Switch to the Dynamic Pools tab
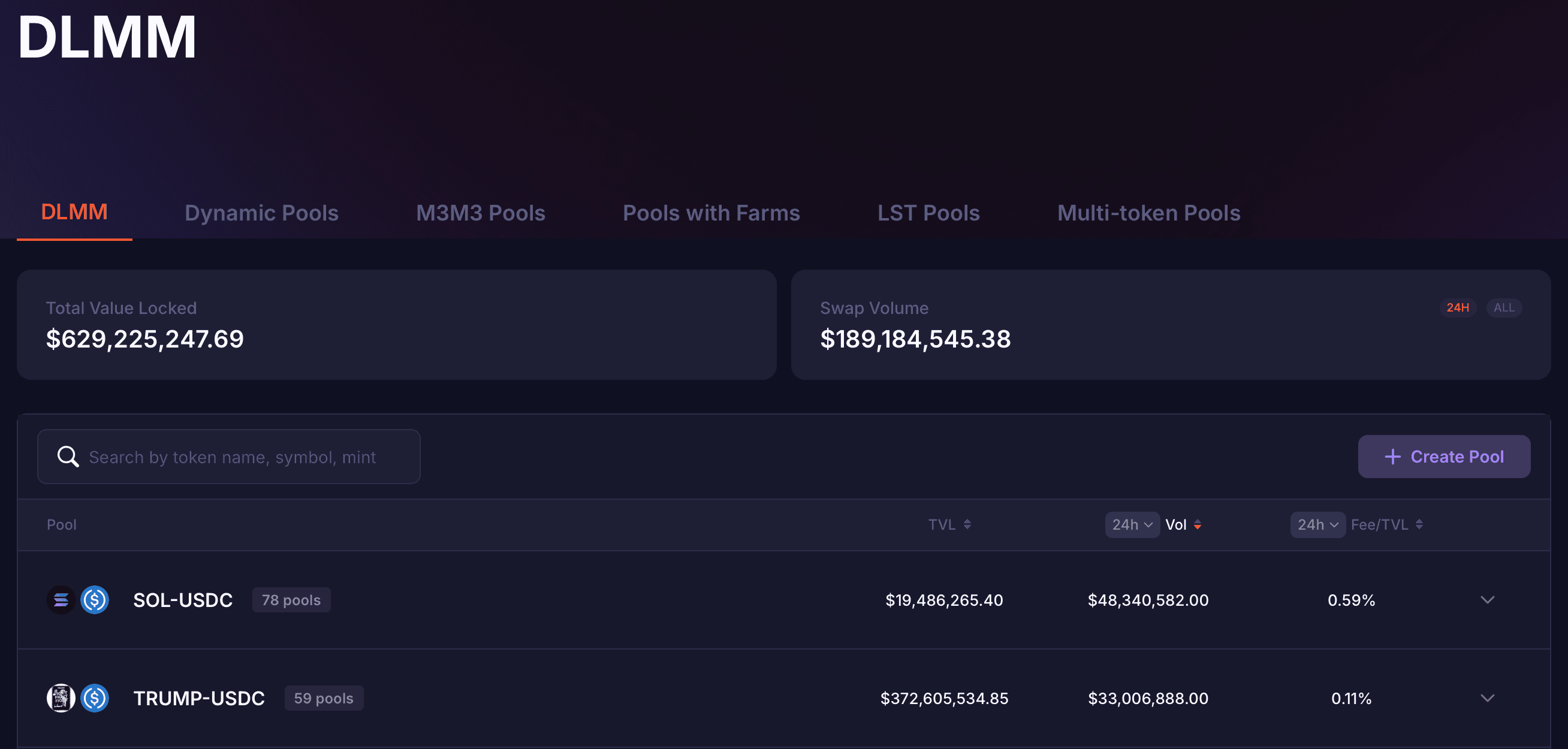The height and width of the screenshot is (749, 1568). click(x=261, y=213)
